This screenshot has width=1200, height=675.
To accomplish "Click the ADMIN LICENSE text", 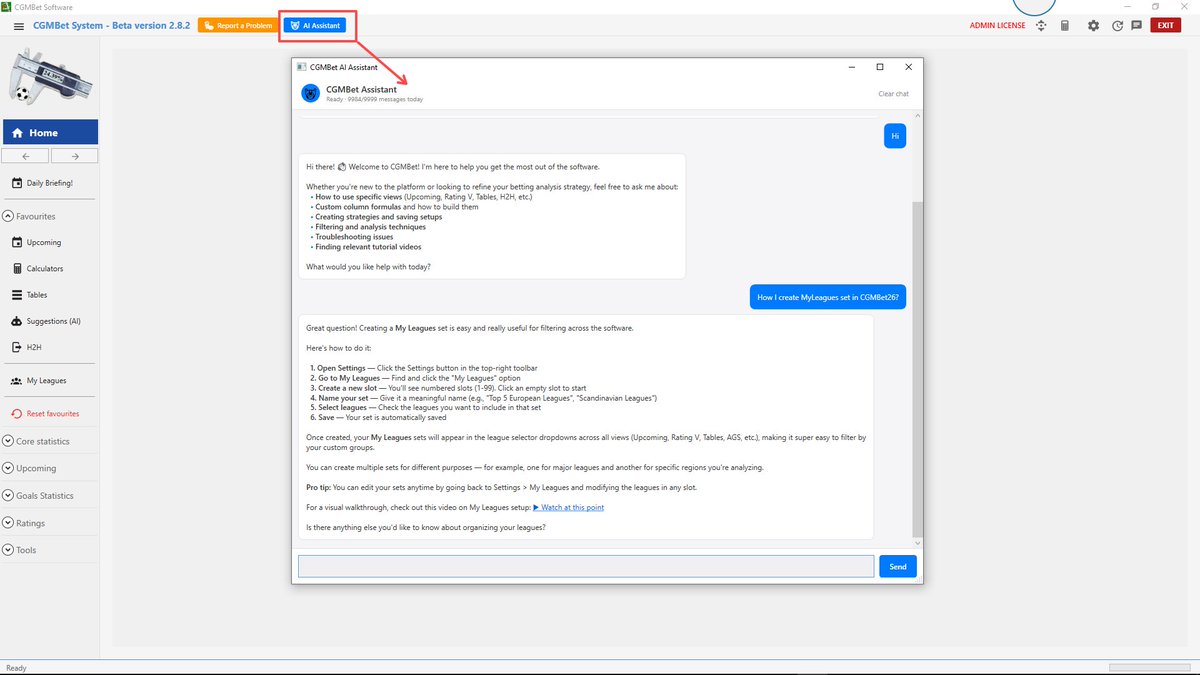I will coord(997,26).
